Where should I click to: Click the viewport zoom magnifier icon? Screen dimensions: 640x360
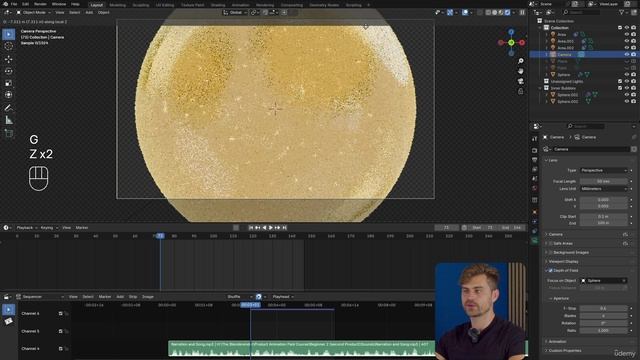(x=520, y=61)
